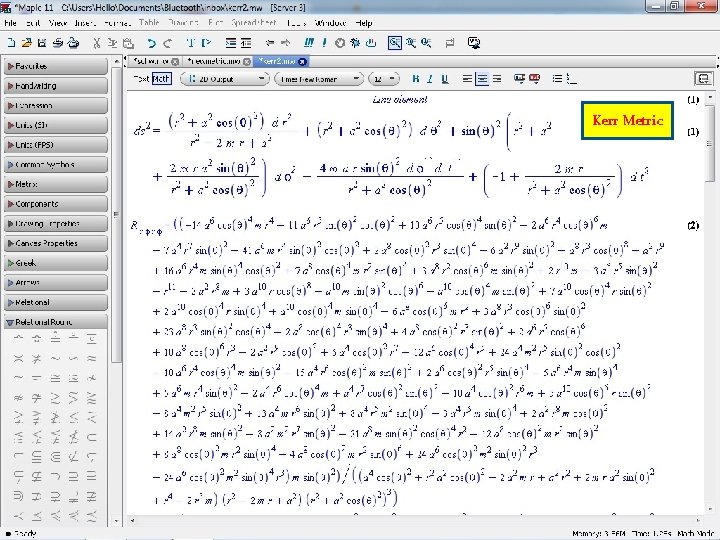Expand the Expression palette
Image resolution: width=720 pixels, height=540 pixels.
pyautogui.click(x=56, y=106)
